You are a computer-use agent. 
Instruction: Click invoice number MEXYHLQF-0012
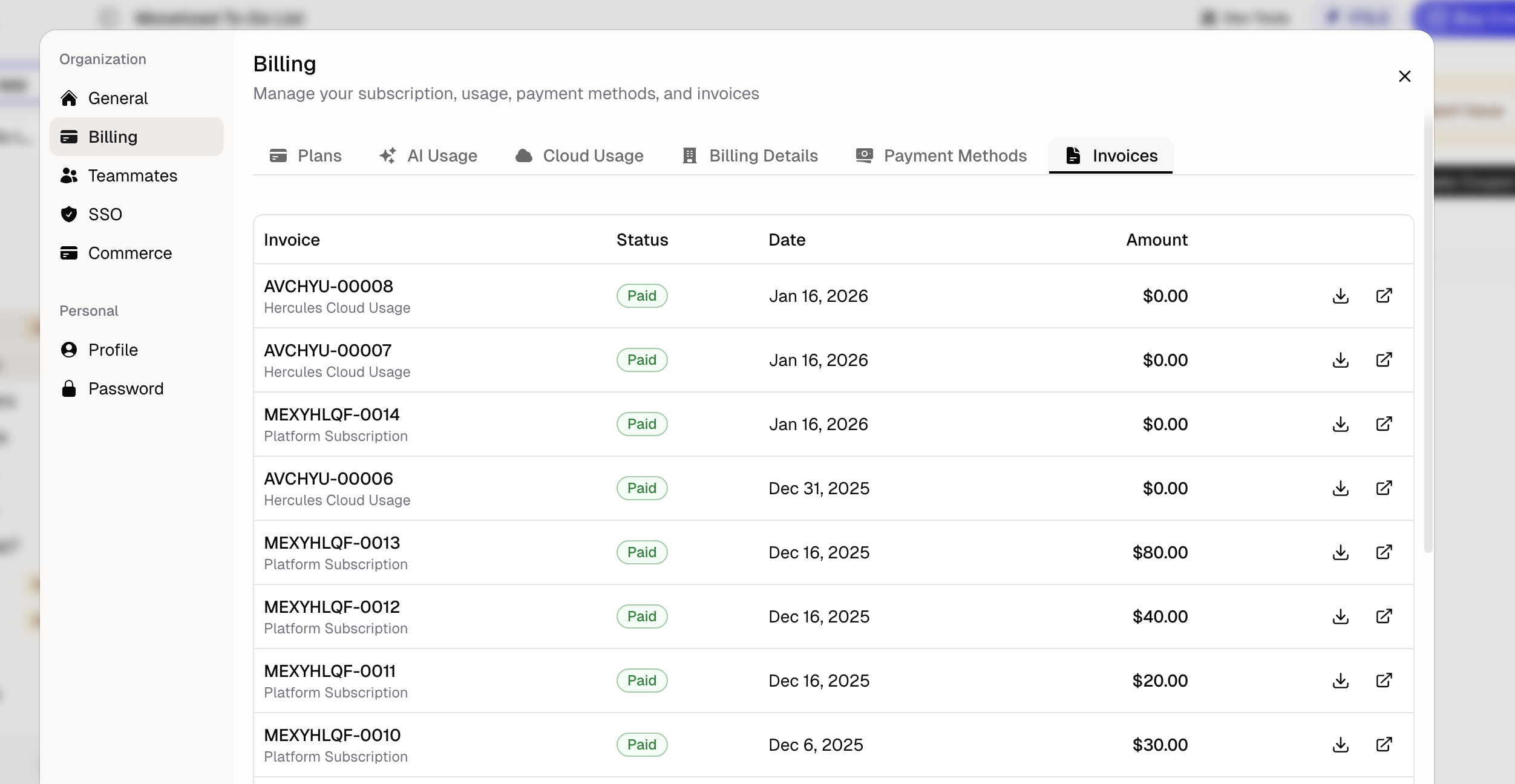[332, 607]
